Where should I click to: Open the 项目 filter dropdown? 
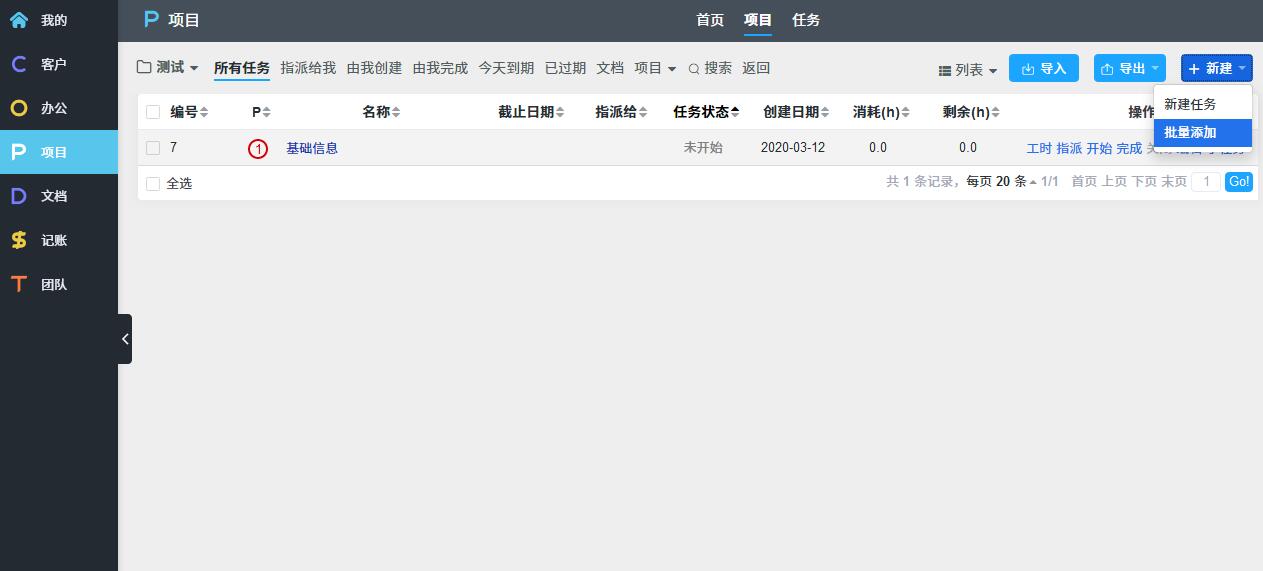(x=655, y=68)
